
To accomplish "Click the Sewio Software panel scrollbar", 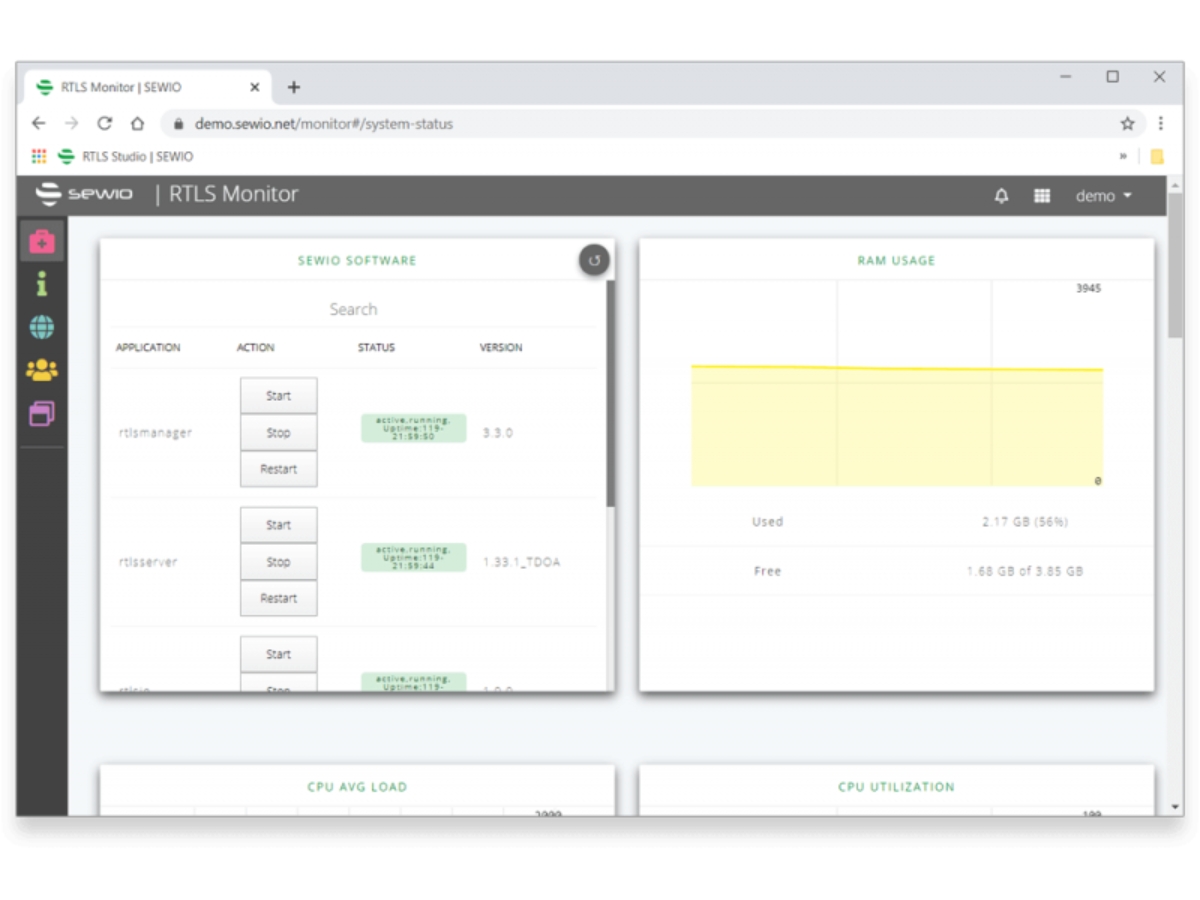I will [610, 394].
